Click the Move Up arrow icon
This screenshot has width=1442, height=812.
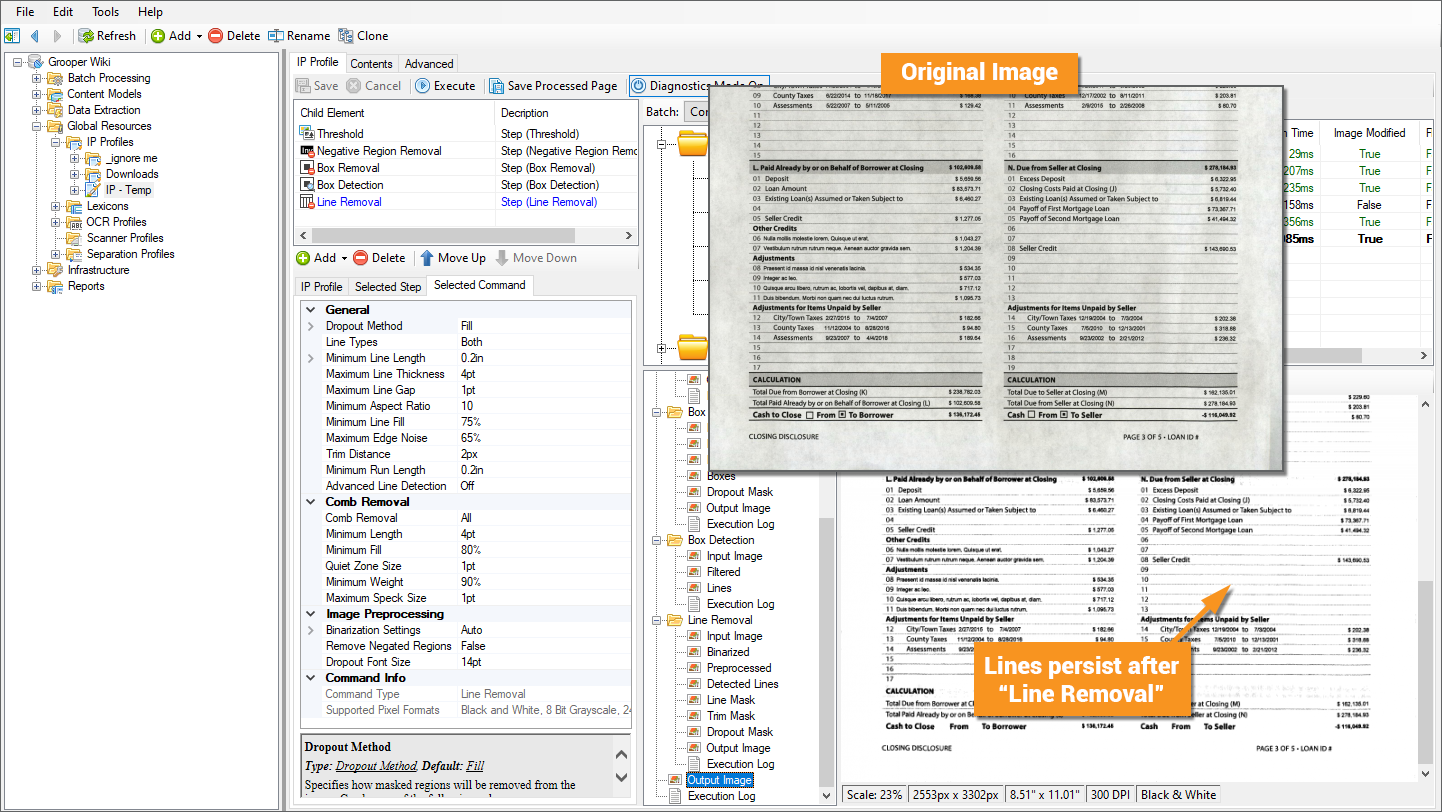427,258
